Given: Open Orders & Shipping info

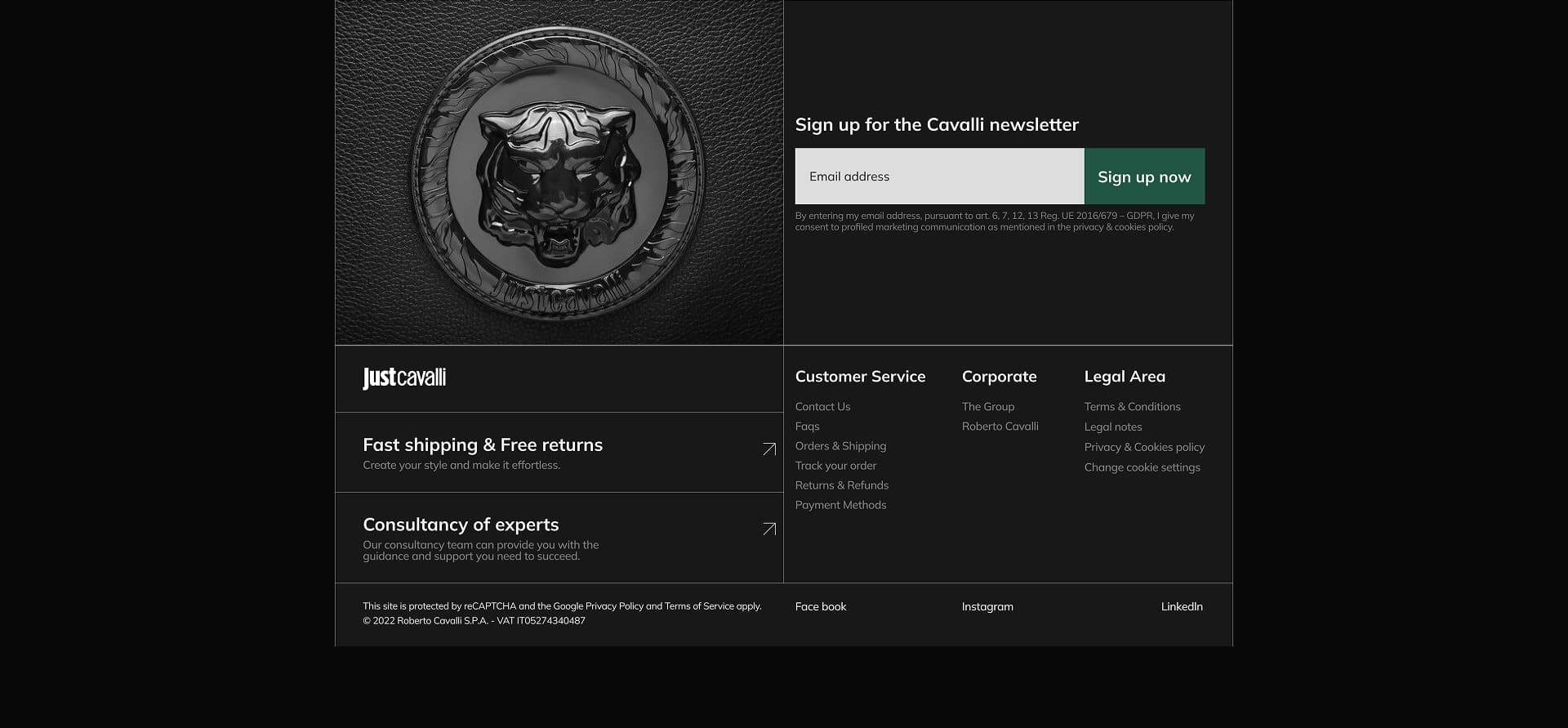Looking at the screenshot, I should point(840,446).
